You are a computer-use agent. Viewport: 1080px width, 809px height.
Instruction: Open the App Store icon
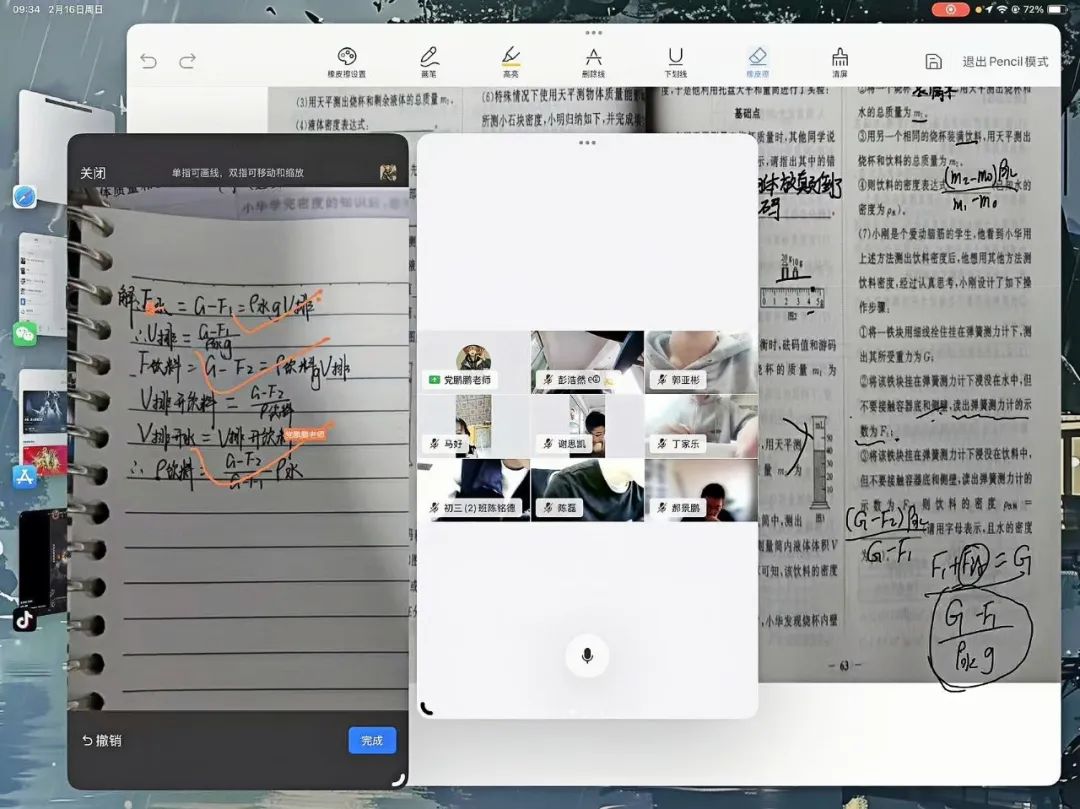25,476
